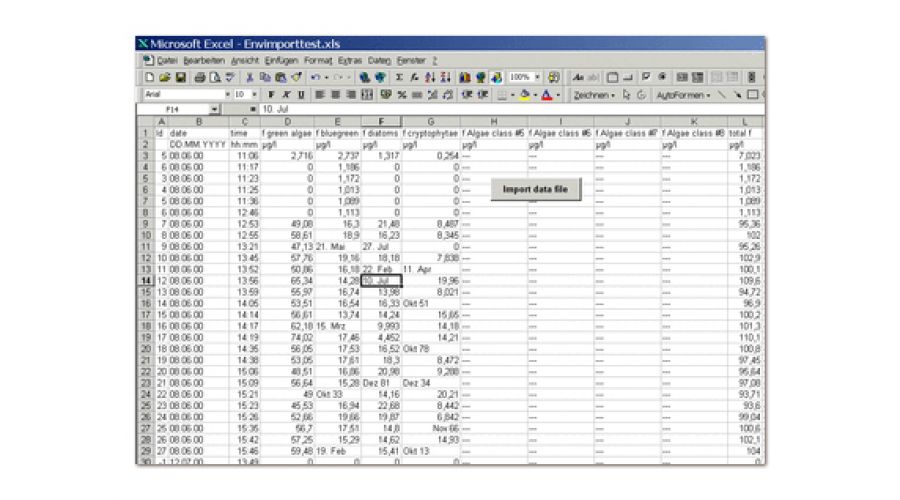900x500 pixels.
Task: Open Print Preview from the toolbar
Action: pos(215,77)
